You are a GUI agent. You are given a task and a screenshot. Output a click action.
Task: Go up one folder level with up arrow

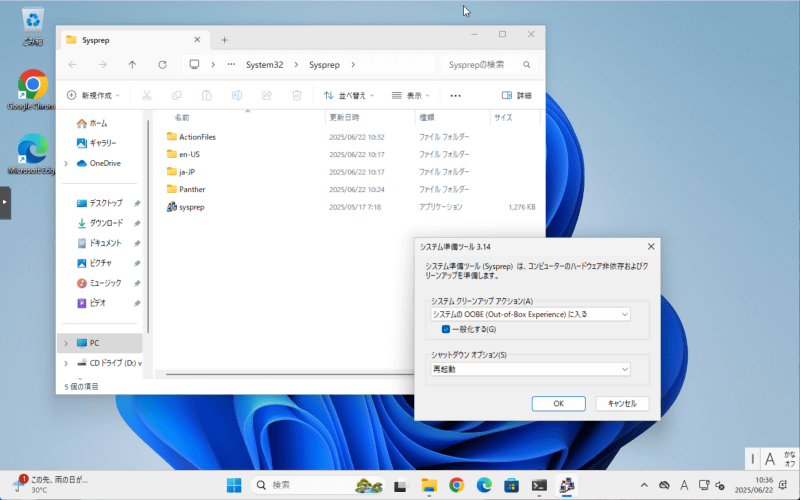132,65
